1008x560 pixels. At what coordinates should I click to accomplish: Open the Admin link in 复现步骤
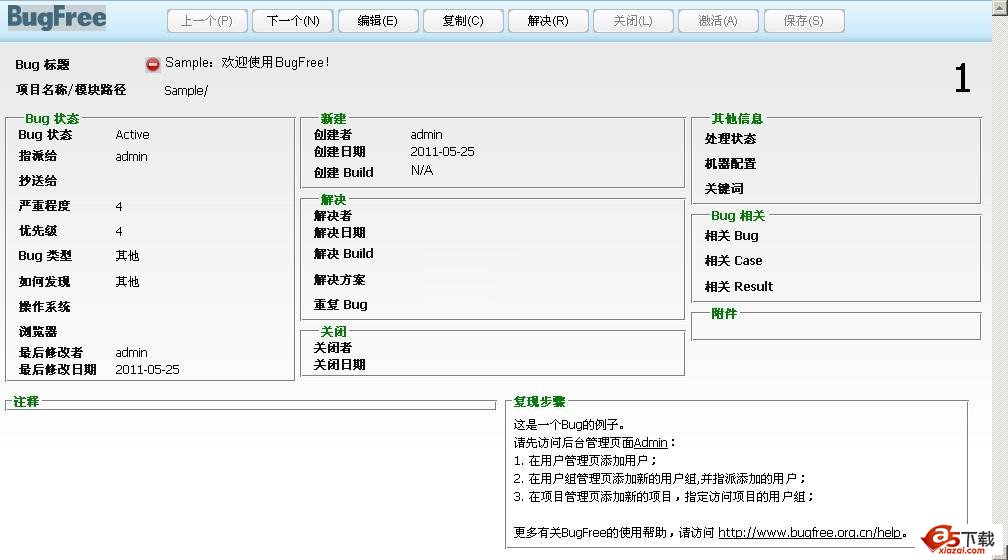(x=651, y=442)
